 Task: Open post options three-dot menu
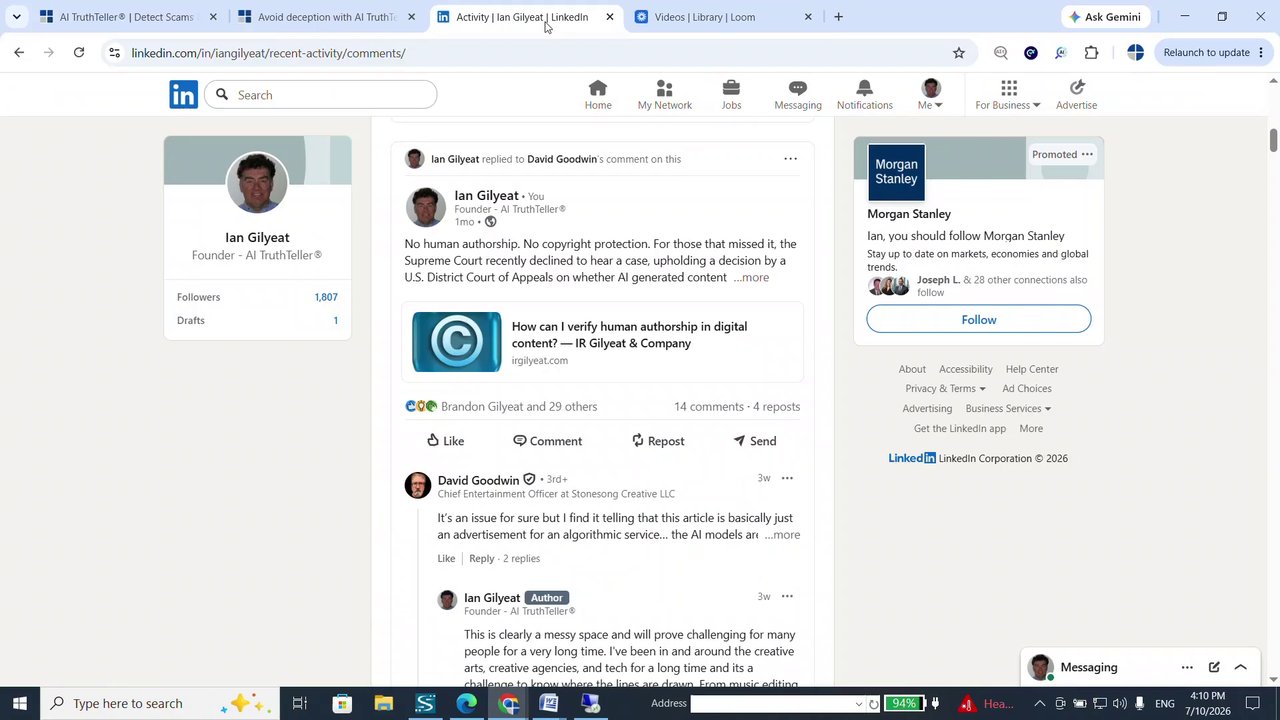[790, 159]
